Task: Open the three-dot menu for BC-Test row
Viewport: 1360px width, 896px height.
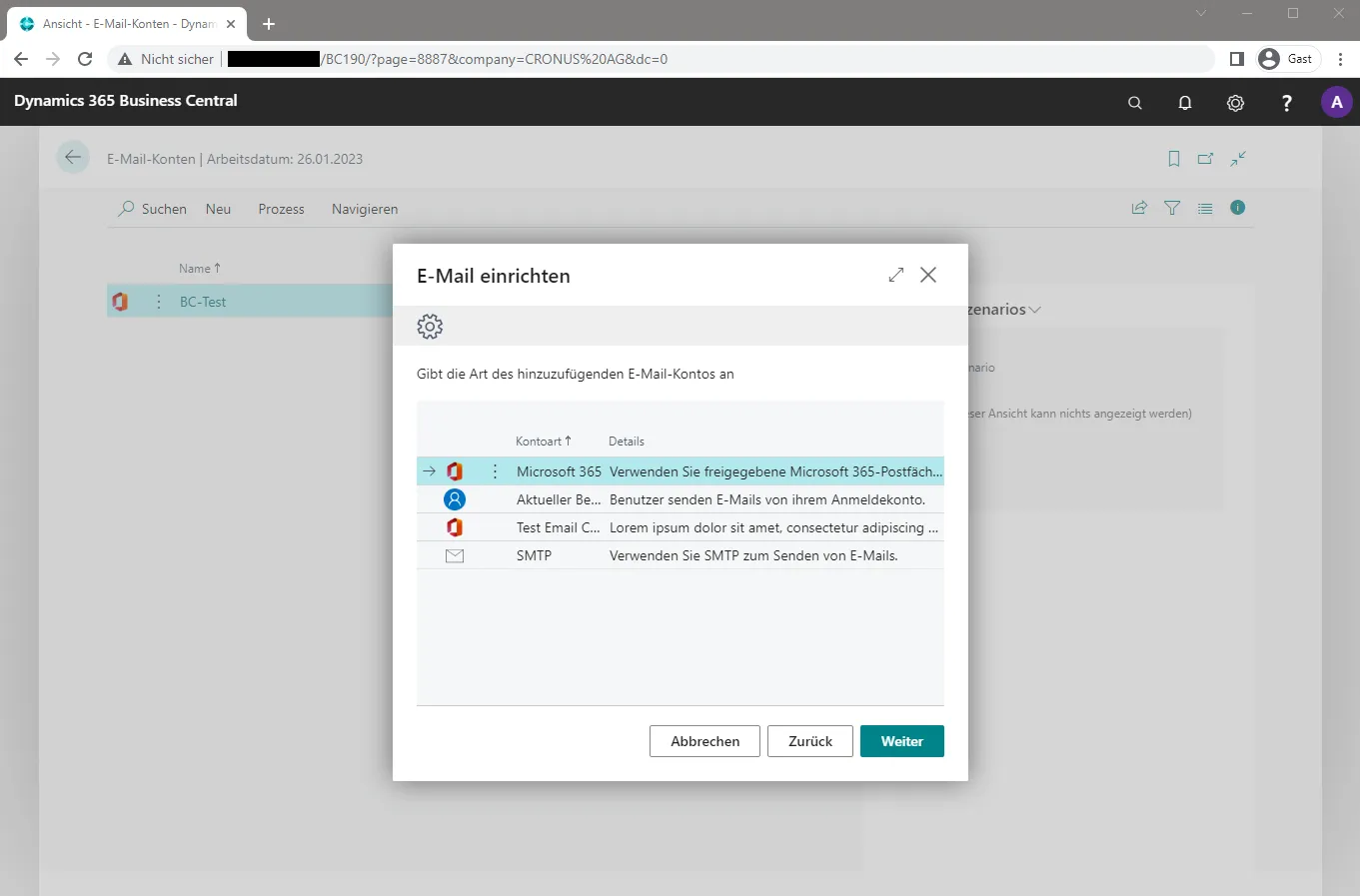Action: [x=158, y=302]
